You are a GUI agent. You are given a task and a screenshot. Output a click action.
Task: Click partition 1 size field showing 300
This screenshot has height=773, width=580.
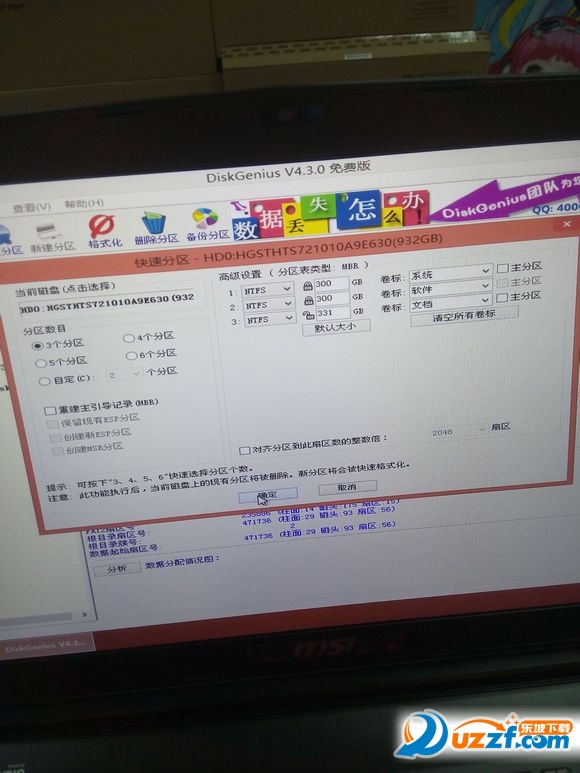pos(332,283)
